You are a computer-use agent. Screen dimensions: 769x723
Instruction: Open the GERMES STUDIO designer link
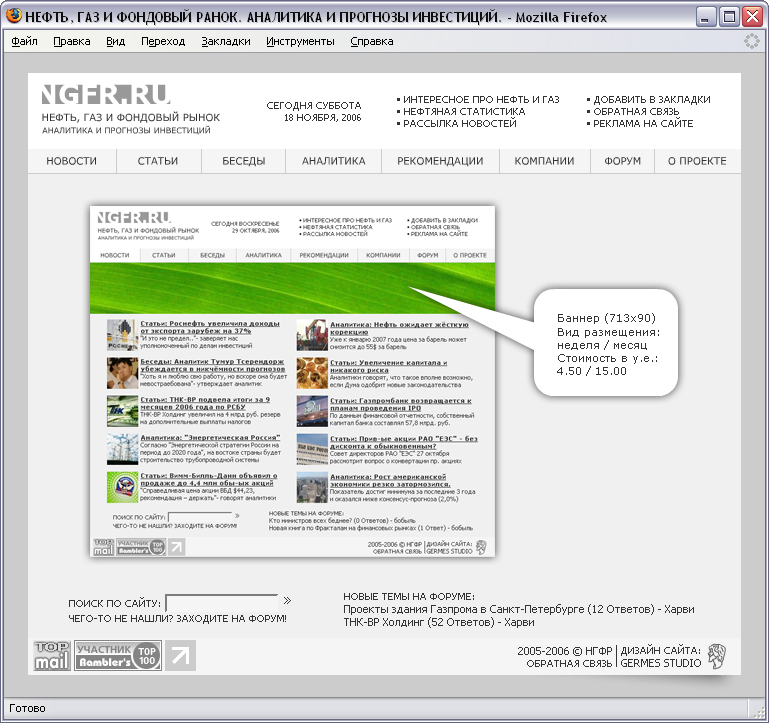661,663
